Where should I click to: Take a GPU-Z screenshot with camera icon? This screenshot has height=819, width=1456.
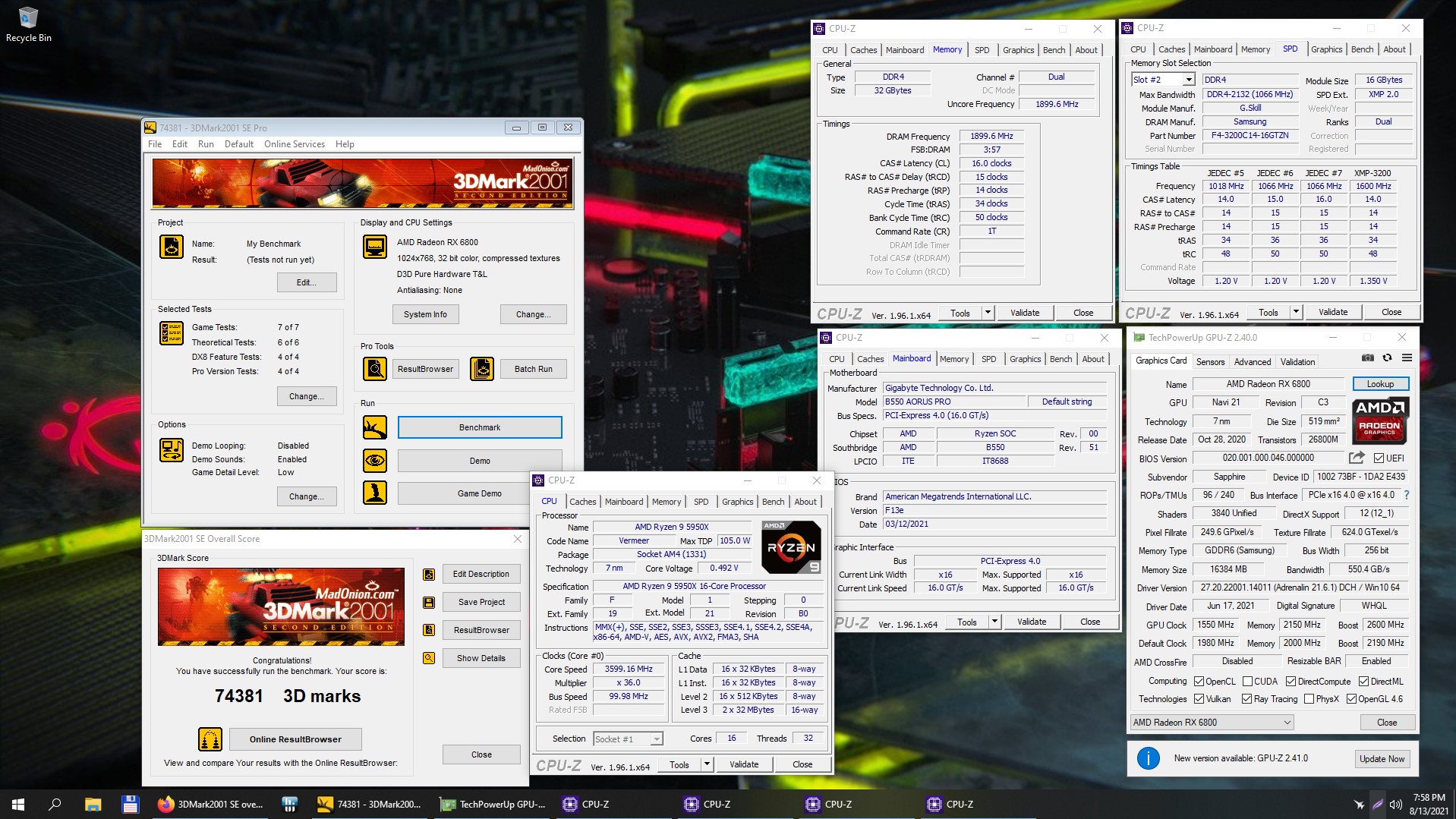[x=1367, y=358]
